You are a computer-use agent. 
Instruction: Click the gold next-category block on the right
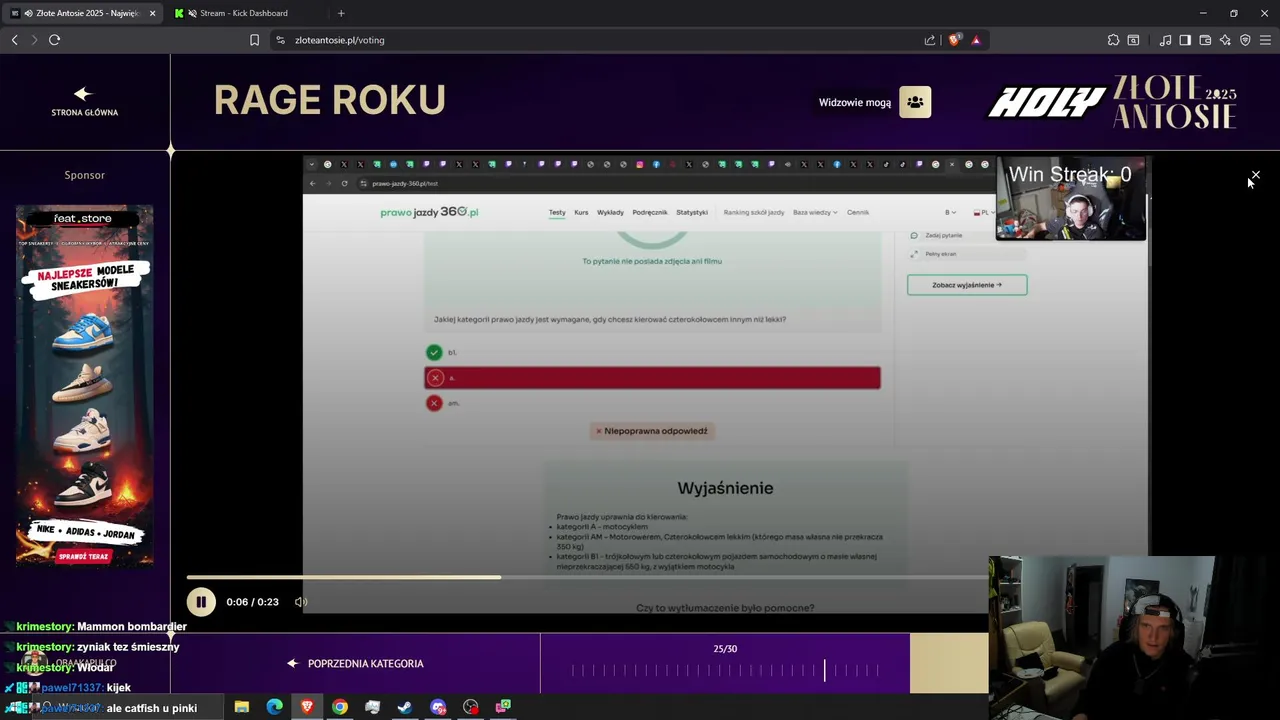(949, 663)
